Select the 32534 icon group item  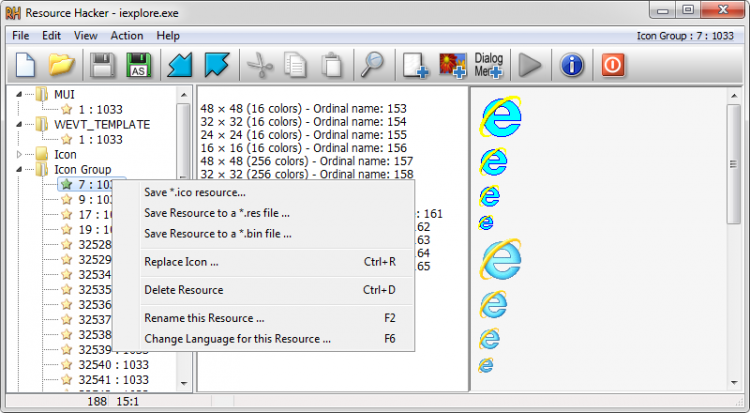(95, 275)
